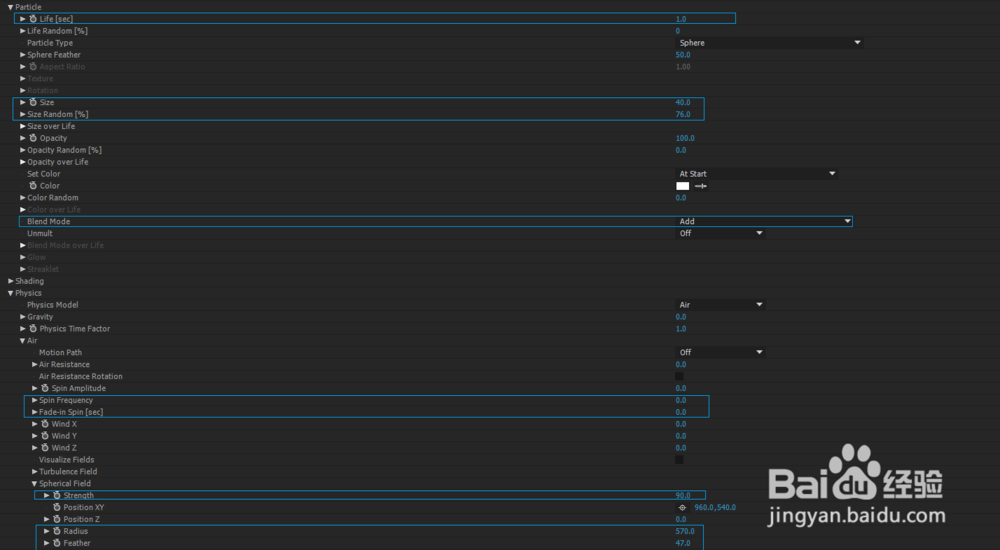1000x550 pixels.
Task: Select the Set Color label
Action: tap(43, 174)
